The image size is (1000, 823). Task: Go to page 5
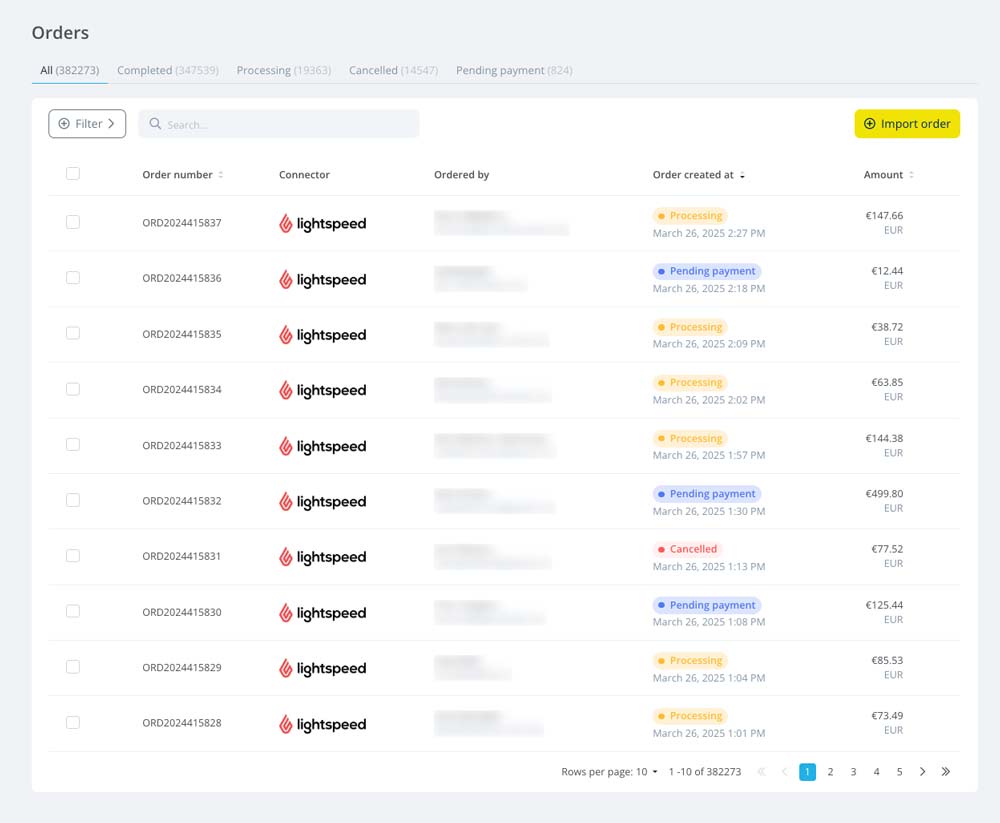(899, 772)
